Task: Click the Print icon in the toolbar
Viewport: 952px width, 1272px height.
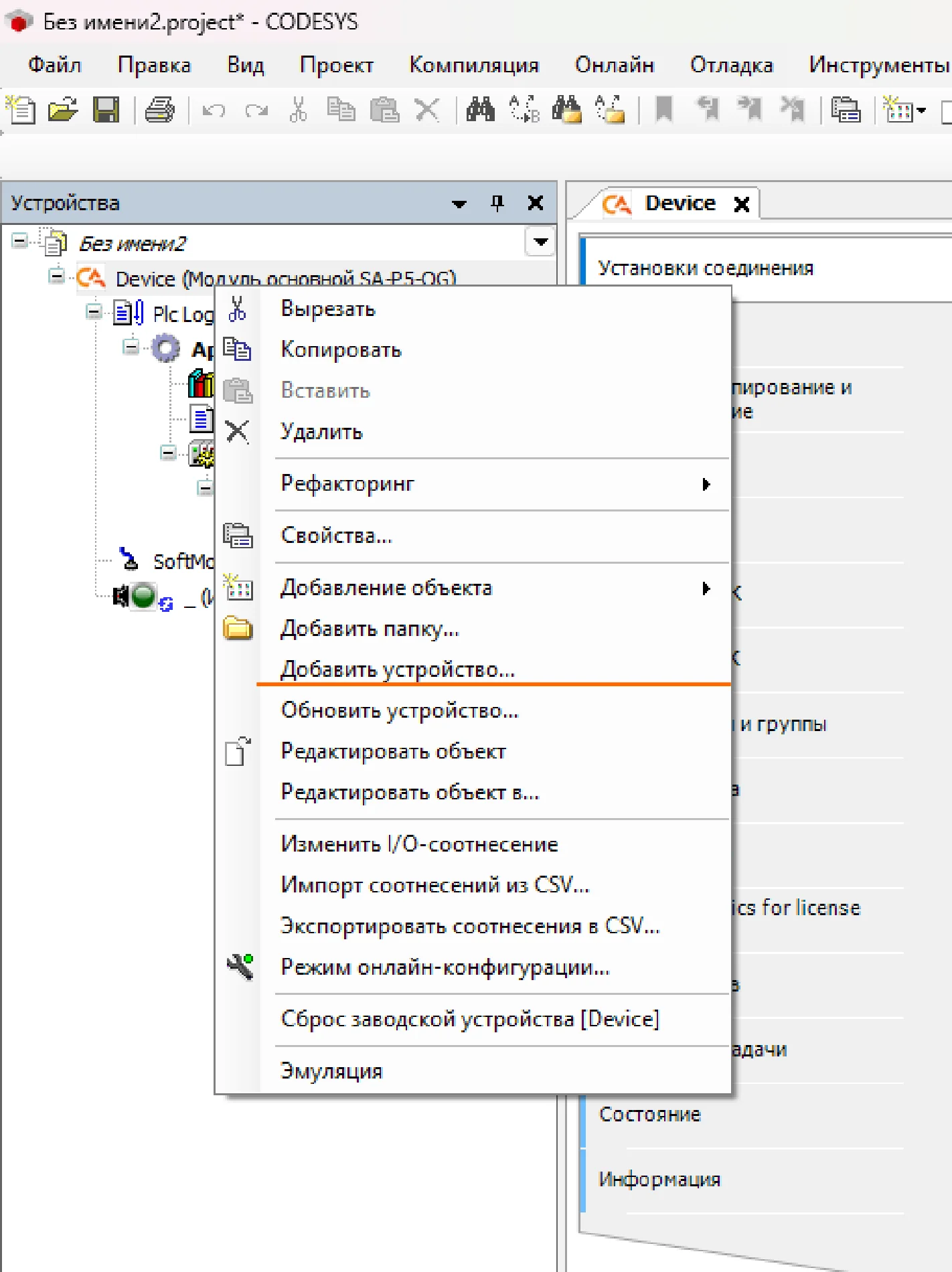Action: [160, 109]
